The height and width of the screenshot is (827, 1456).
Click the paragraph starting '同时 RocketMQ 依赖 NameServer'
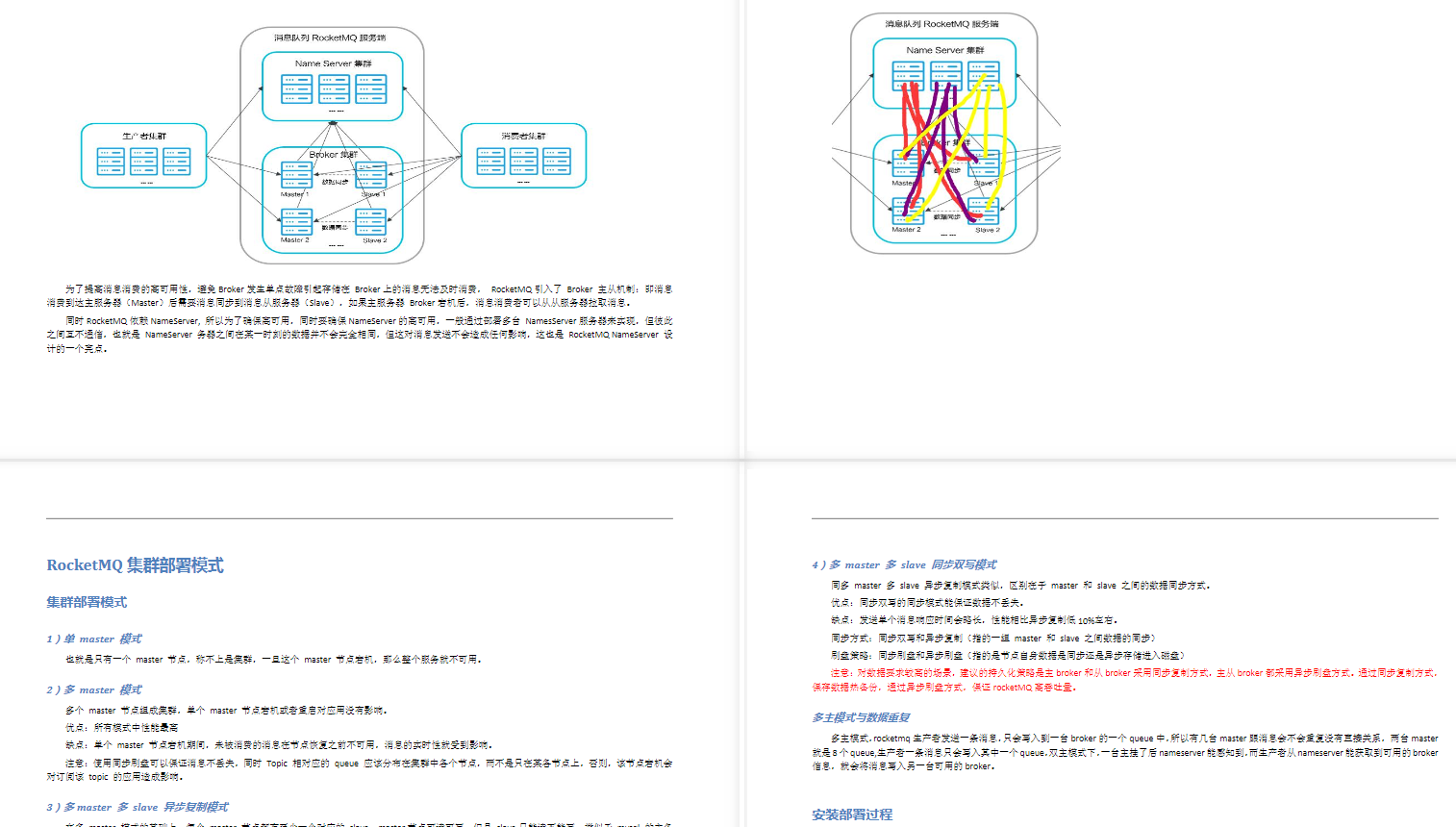tap(360, 335)
